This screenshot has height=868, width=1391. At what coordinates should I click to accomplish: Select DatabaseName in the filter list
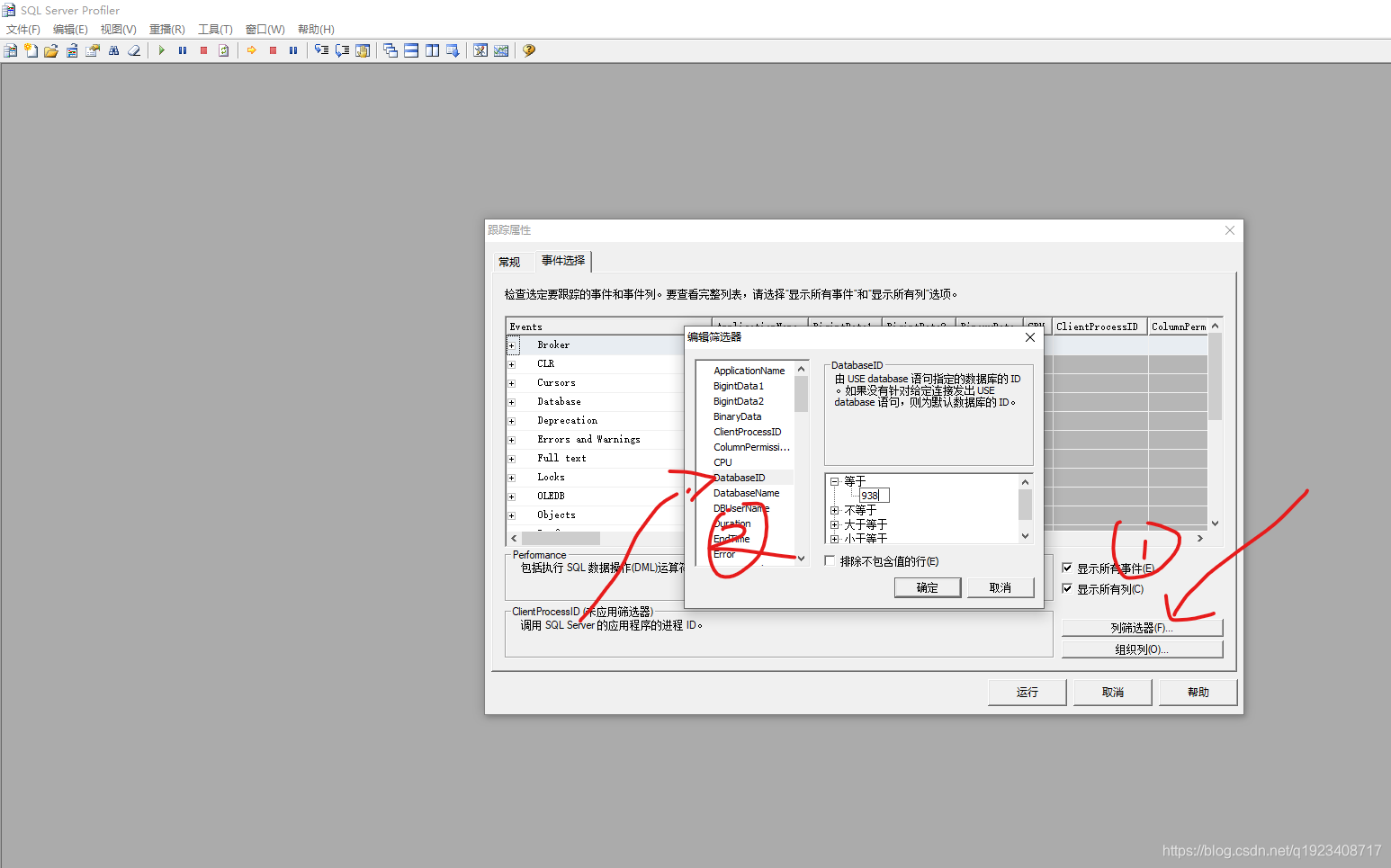(746, 493)
